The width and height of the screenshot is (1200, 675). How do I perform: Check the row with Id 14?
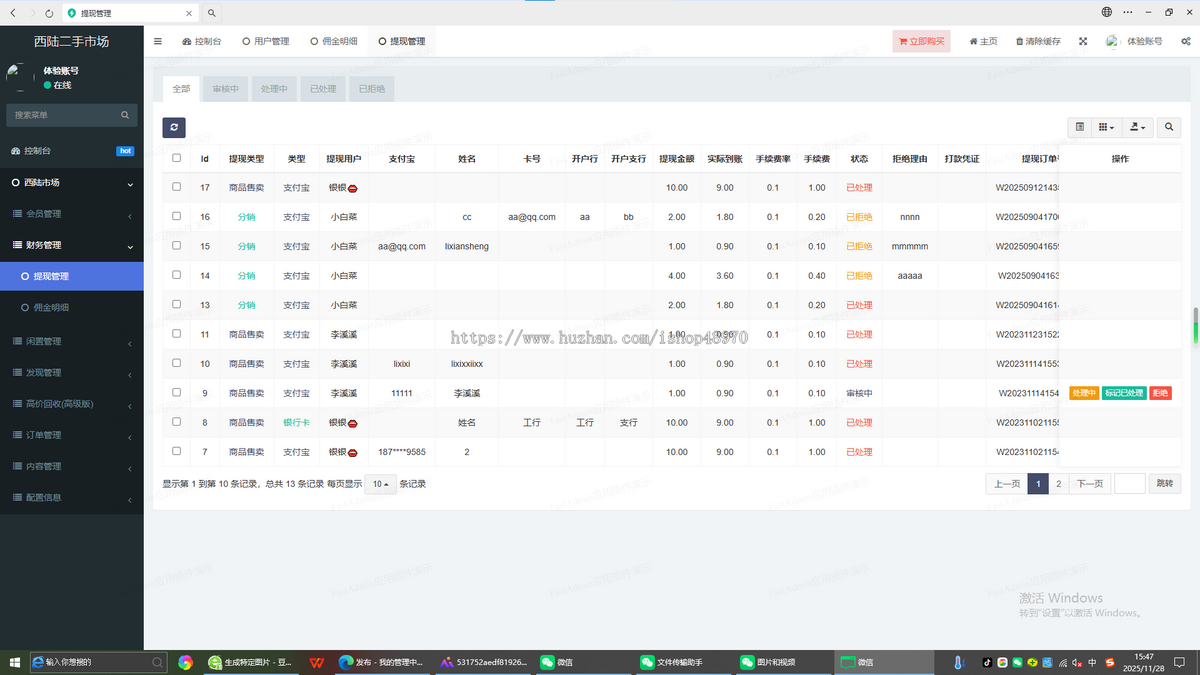pyautogui.click(x=177, y=275)
